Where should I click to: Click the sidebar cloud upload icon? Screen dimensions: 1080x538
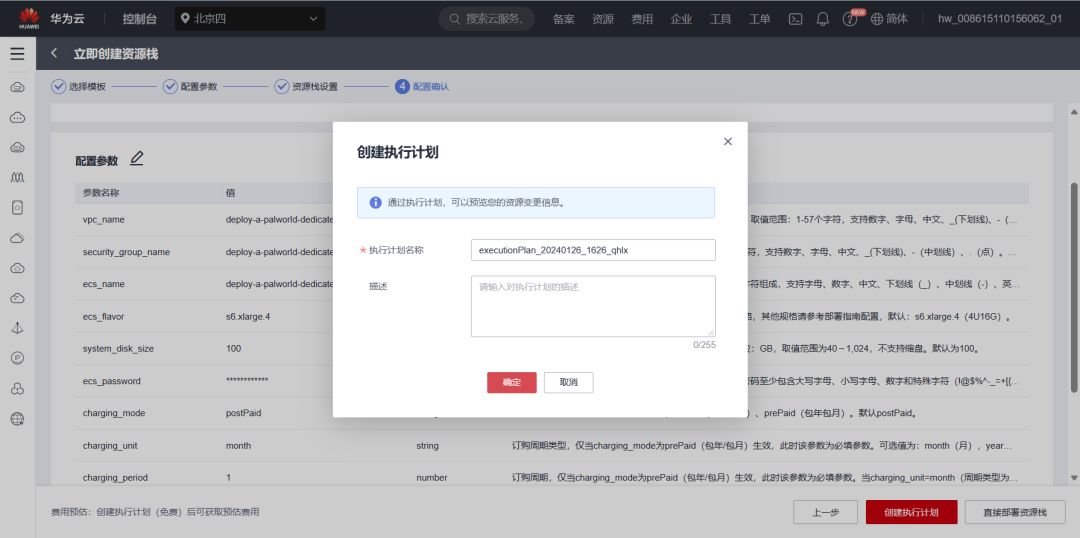tap(17, 268)
